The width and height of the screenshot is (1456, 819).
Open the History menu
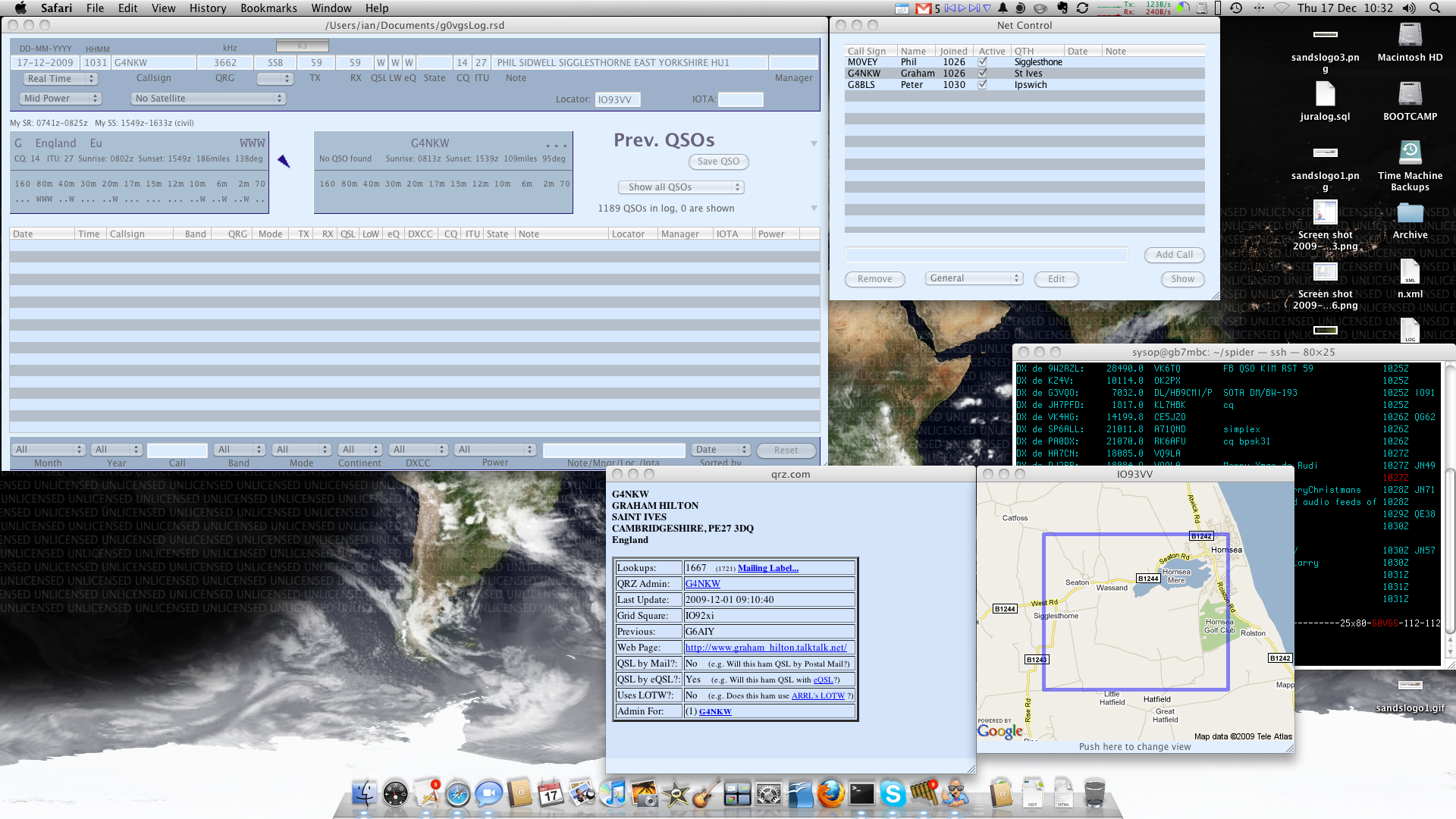[x=208, y=8]
